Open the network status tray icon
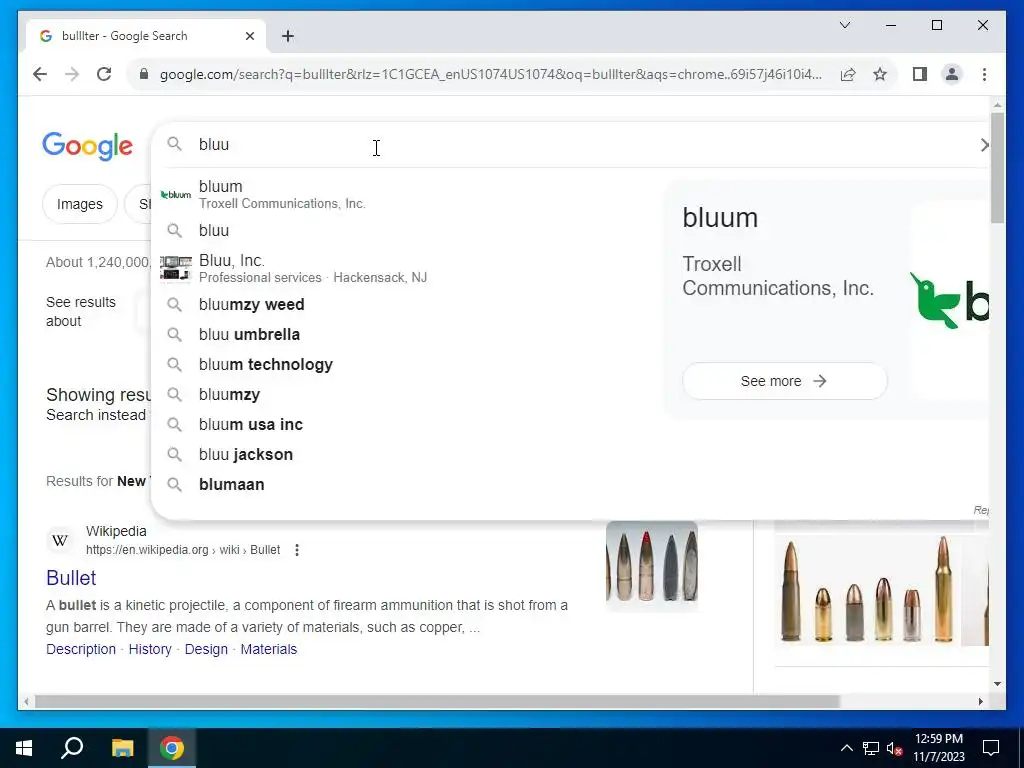 [871, 748]
